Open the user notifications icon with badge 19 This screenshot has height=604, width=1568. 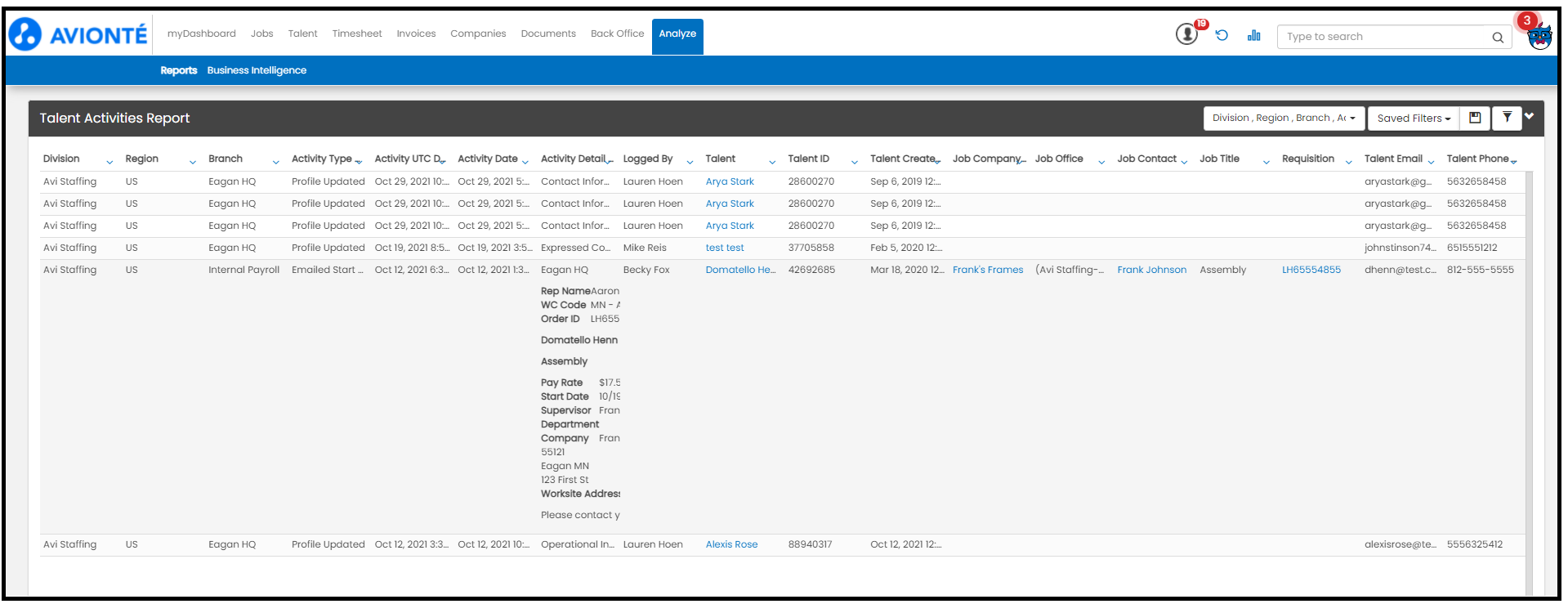pyautogui.click(x=1186, y=34)
